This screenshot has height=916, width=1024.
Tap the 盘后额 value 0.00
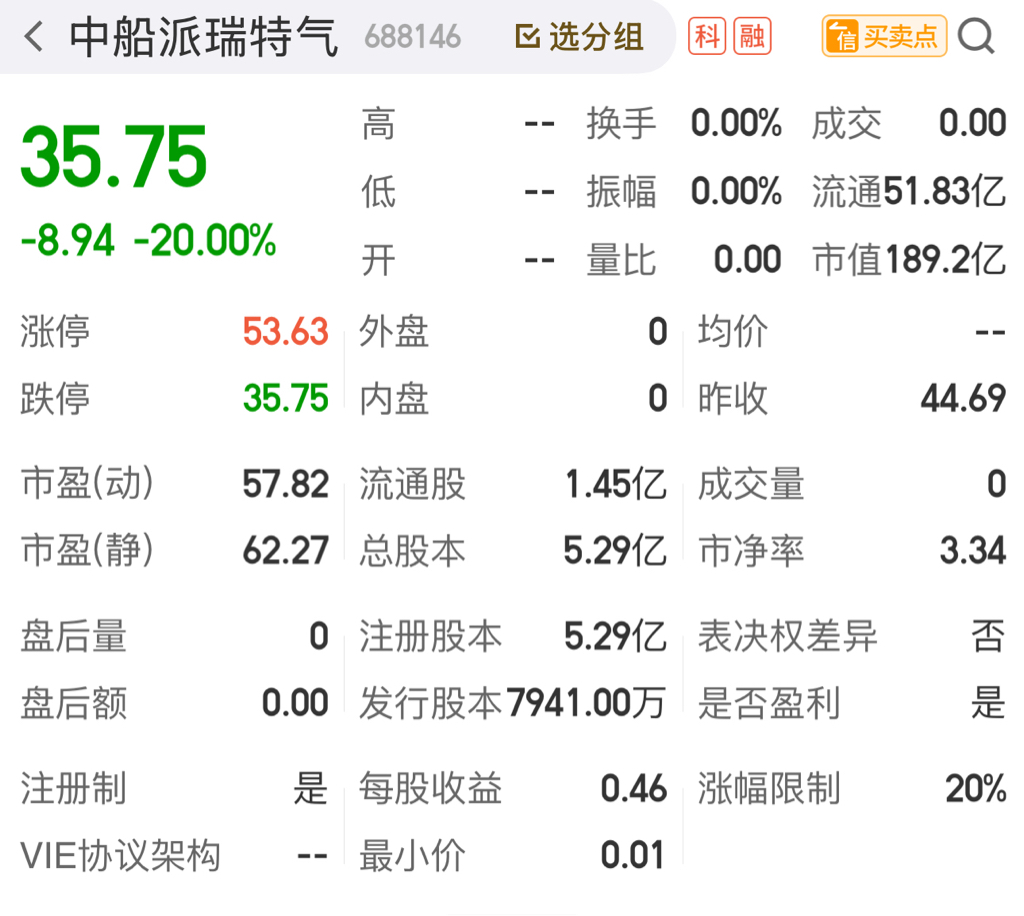point(295,703)
